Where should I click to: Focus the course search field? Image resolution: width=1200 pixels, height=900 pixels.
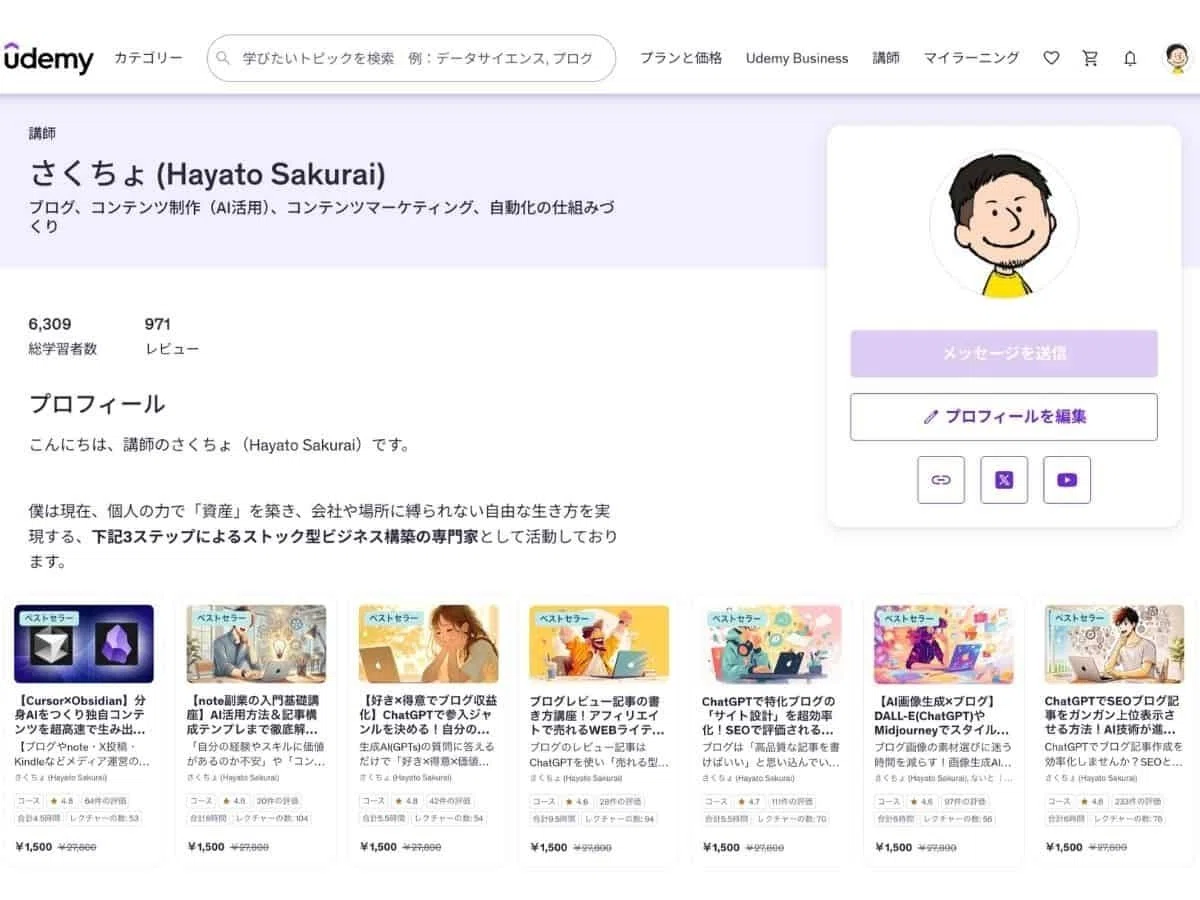tap(411, 58)
